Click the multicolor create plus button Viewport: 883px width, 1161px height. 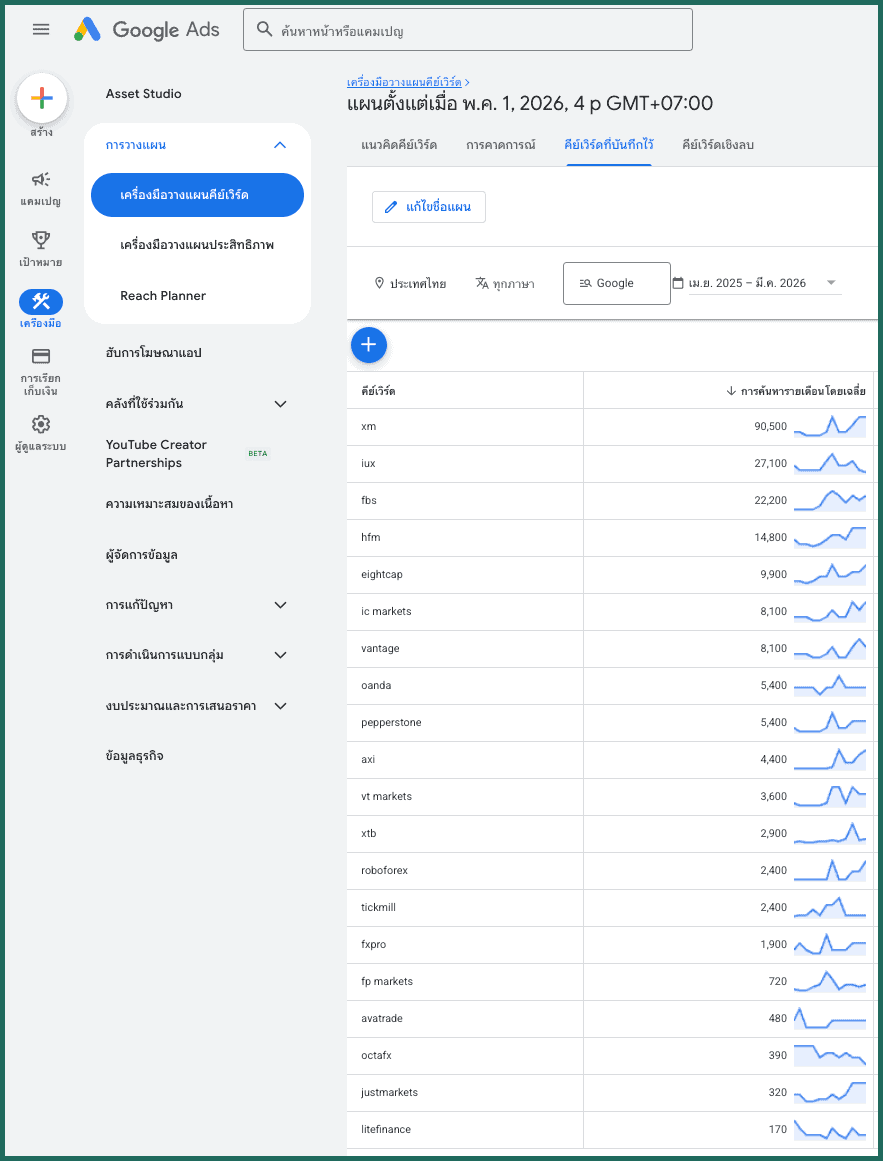[x=42, y=98]
